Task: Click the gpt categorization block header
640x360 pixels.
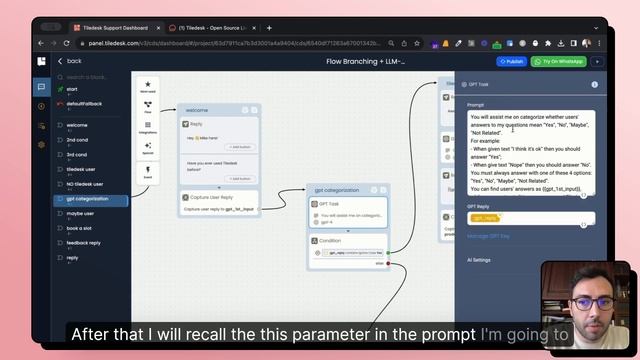Action: tap(348, 190)
